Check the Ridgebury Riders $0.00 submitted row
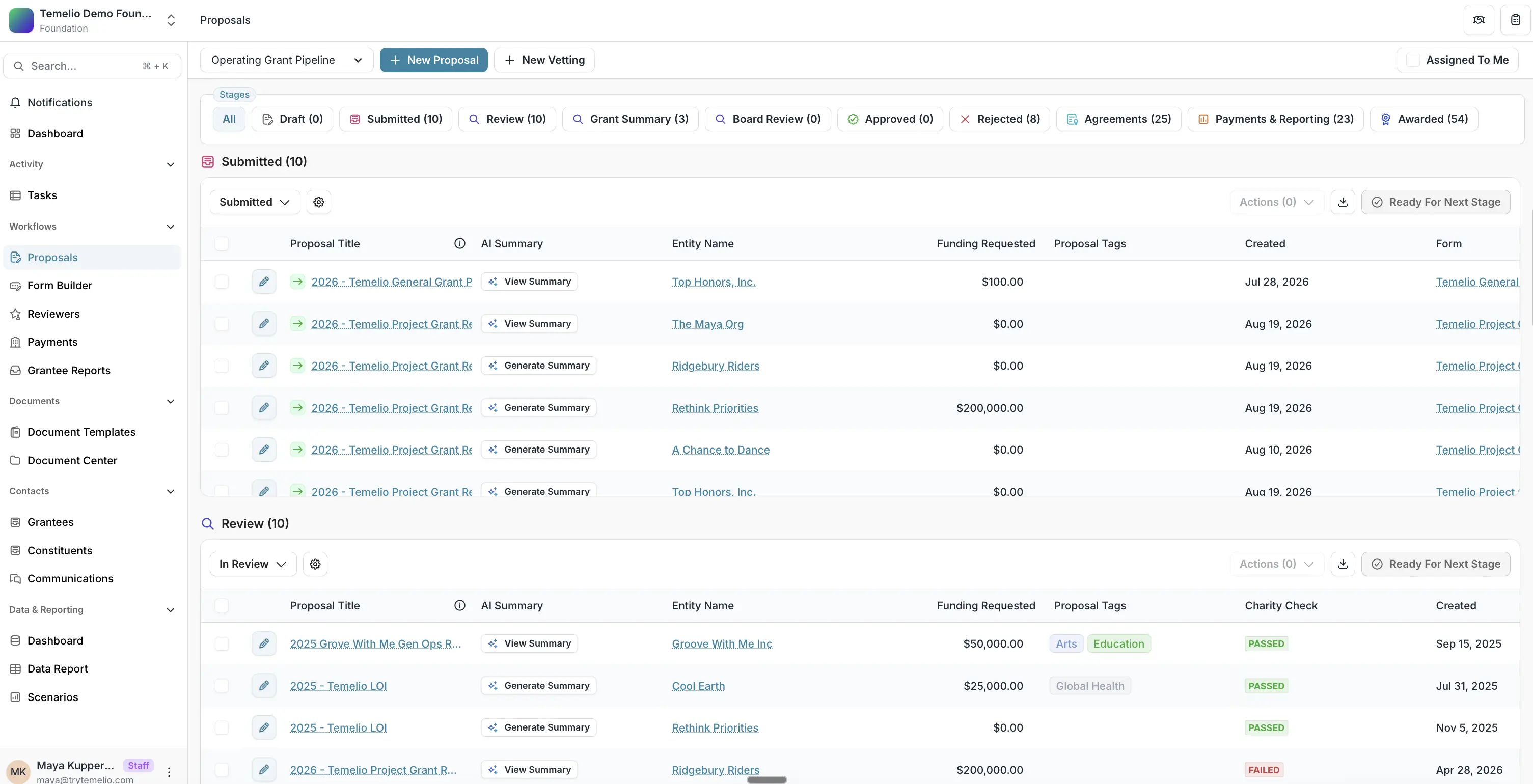1533x784 pixels. coord(222,365)
